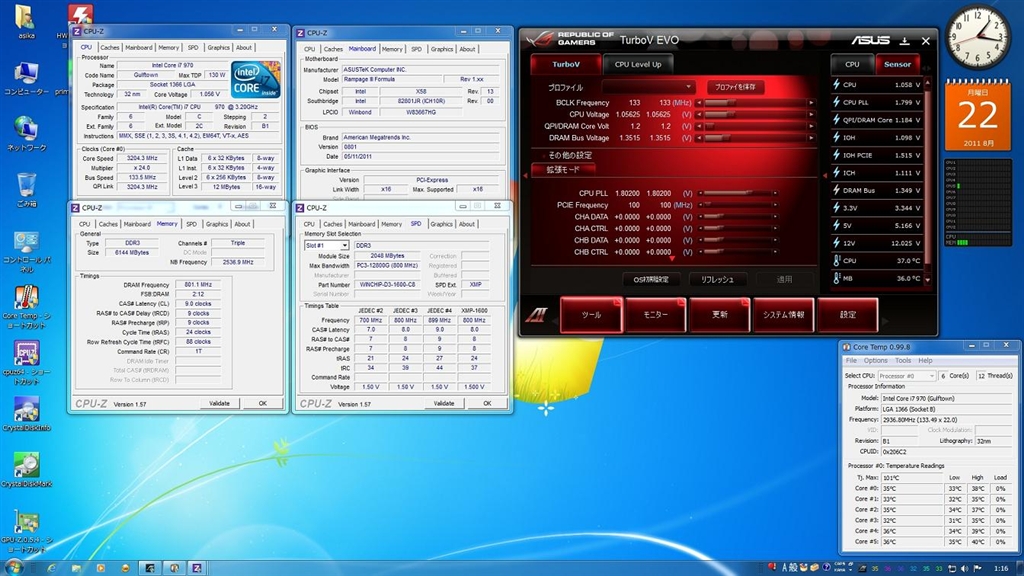Click the taskbar clock showing 1:16
The width and height of the screenshot is (1024, 576).
point(1000,569)
